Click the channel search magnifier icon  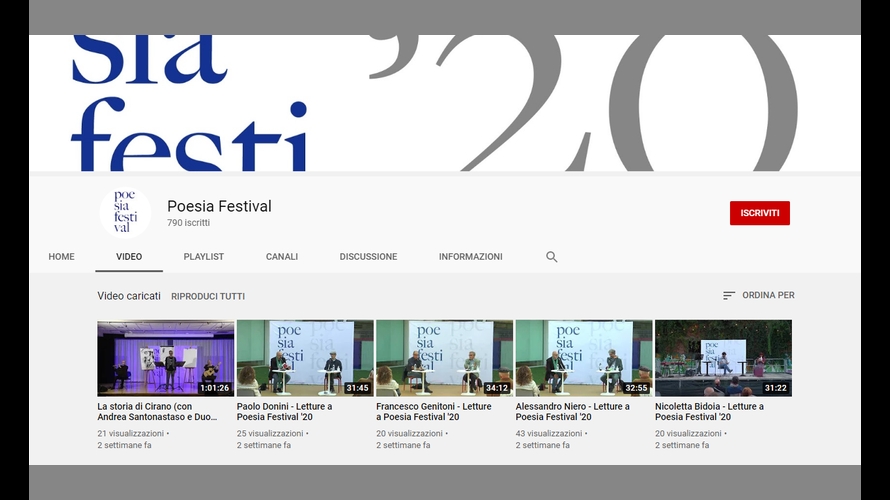click(551, 257)
